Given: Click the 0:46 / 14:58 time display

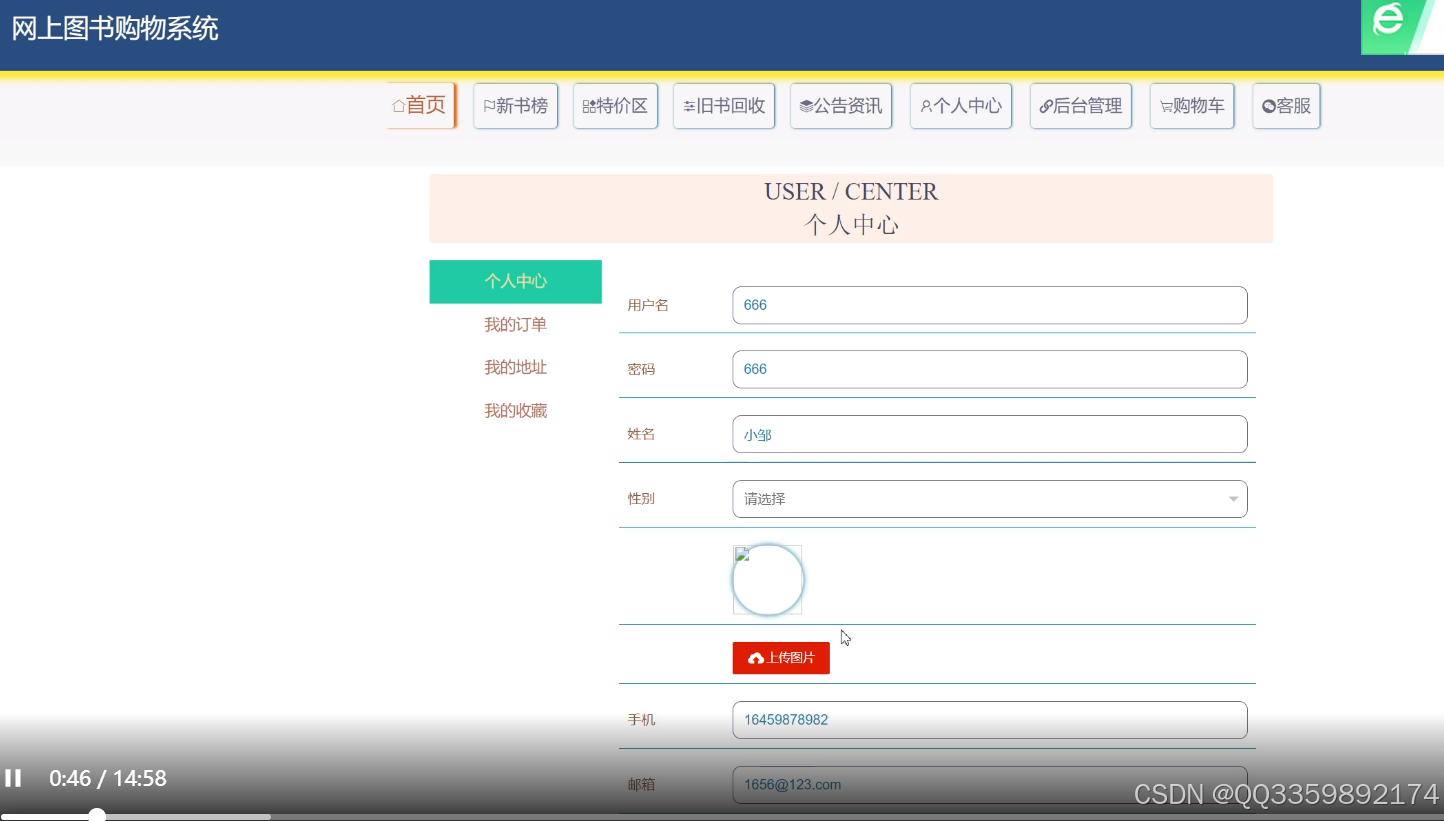Looking at the screenshot, I should coord(108,778).
